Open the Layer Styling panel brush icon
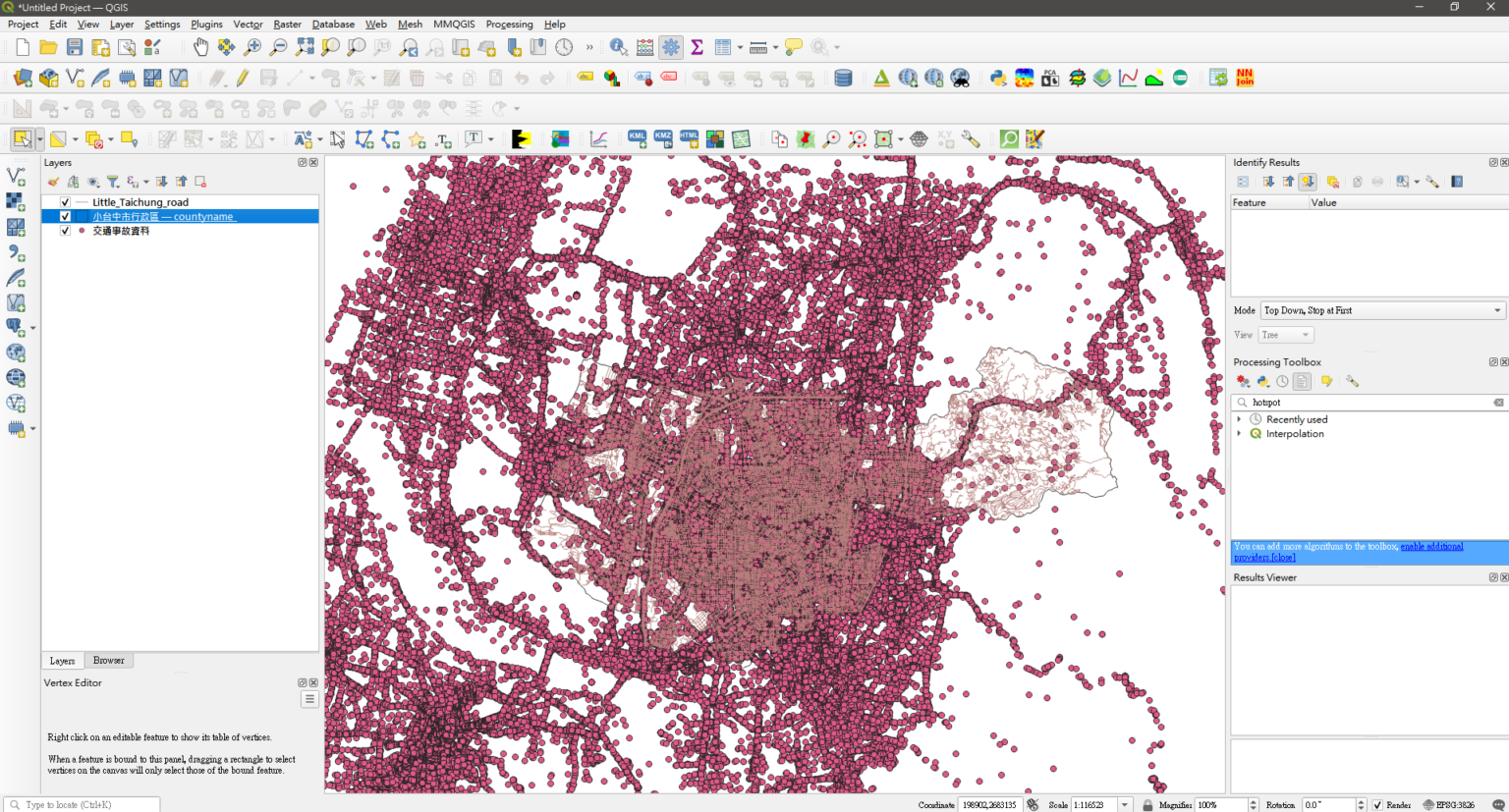This screenshot has height=812, width=1509. point(53,181)
